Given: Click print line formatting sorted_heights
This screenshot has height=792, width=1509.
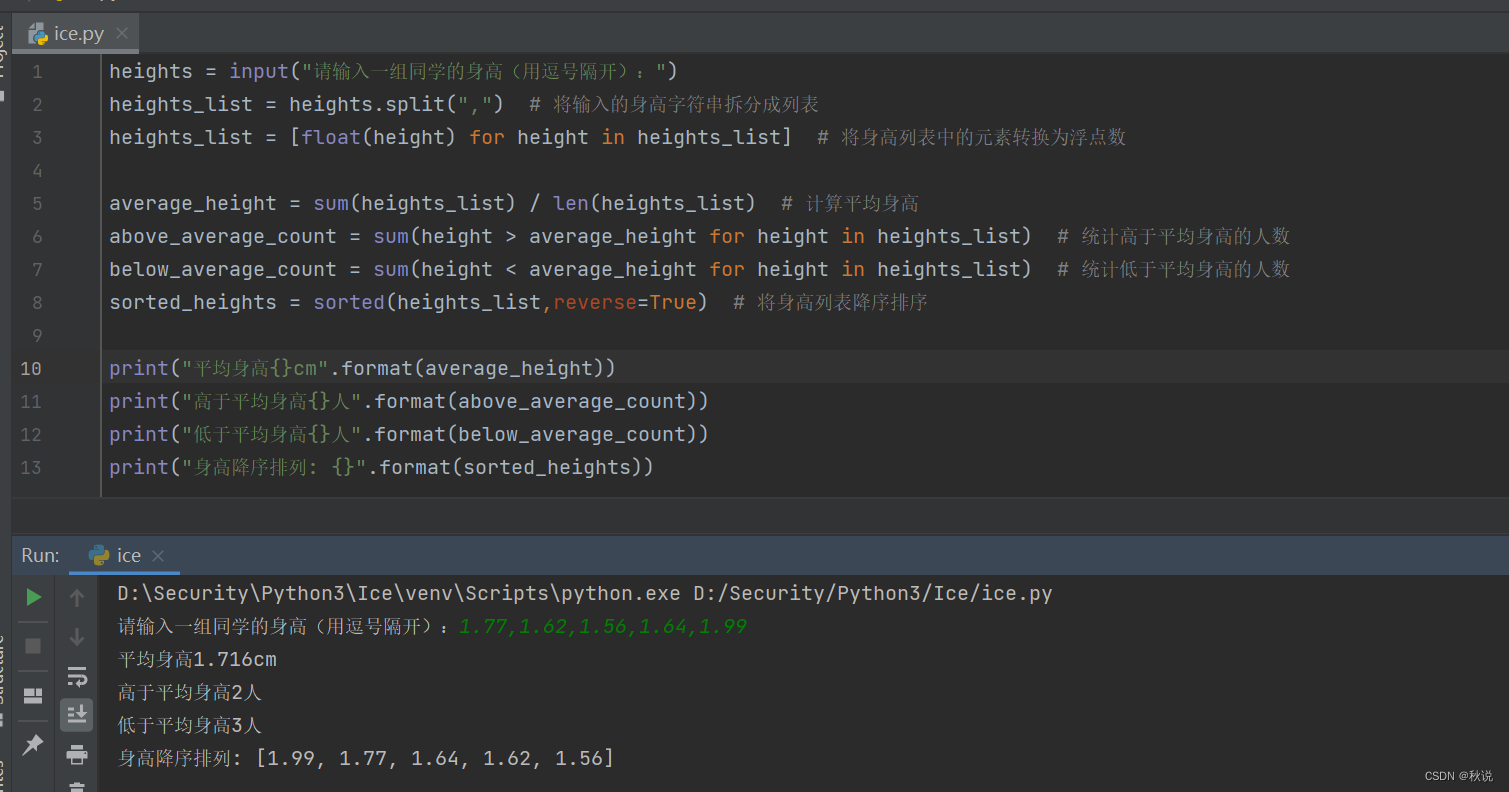Looking at the screenshot, I should (x=381, y=467).
